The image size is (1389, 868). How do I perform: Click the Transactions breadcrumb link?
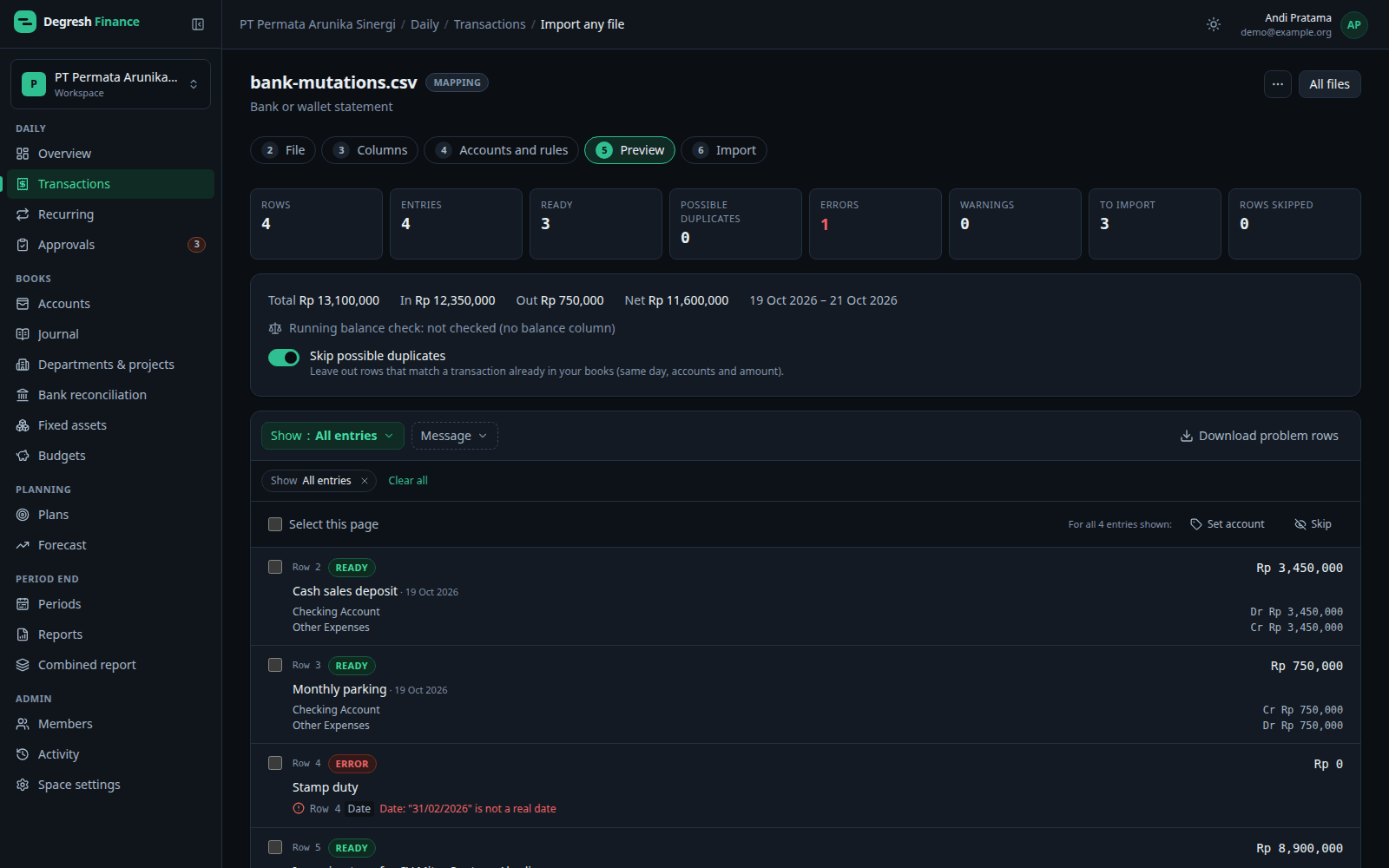coord(490,24)
